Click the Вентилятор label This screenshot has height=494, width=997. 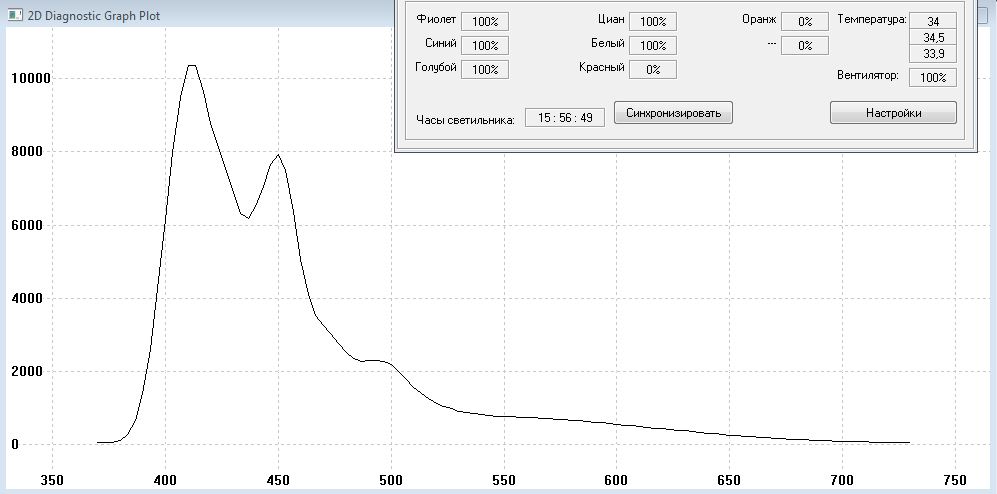click(x=868, y=76)
